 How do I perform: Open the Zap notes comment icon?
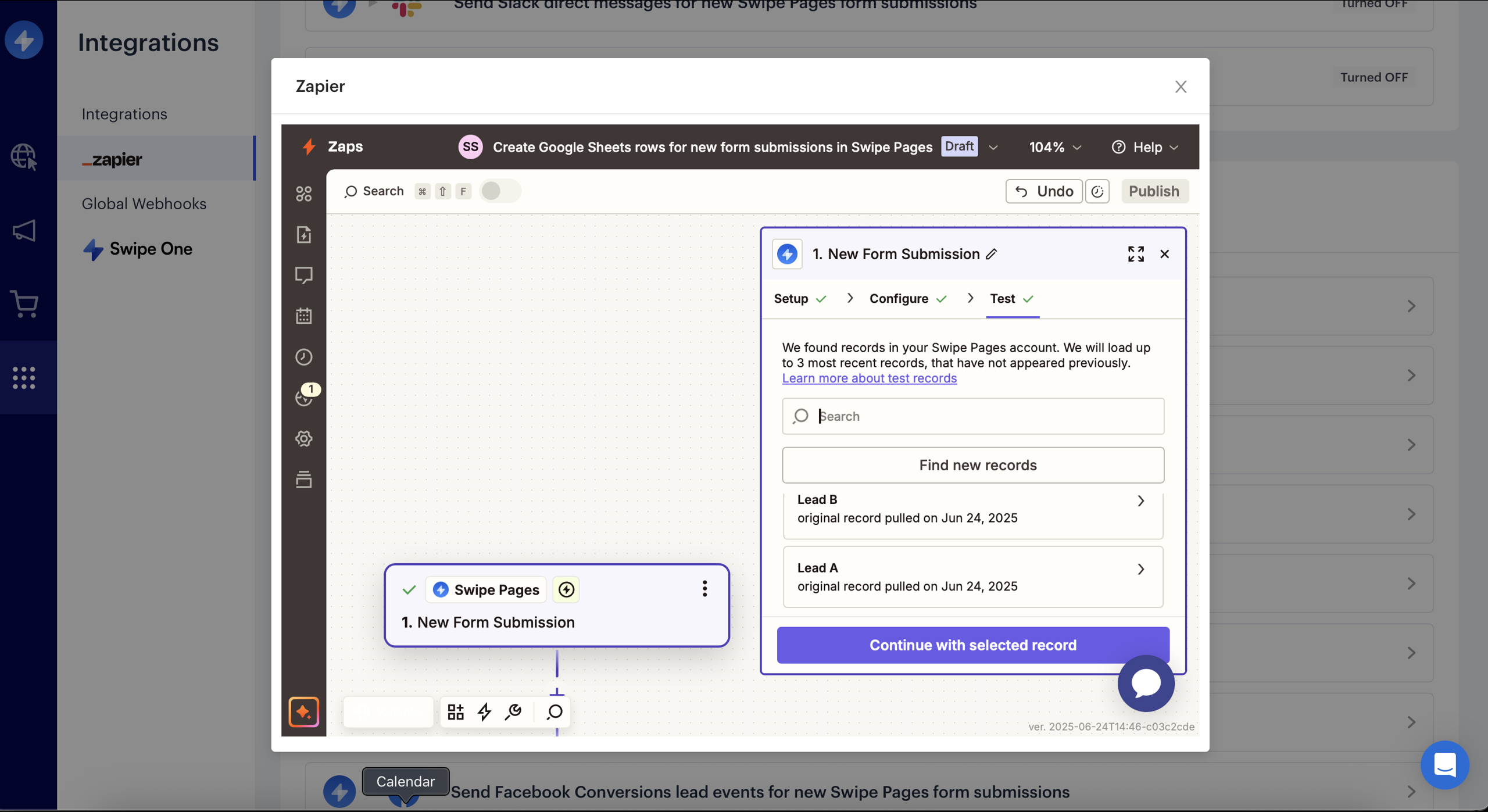tap(303, 275)
